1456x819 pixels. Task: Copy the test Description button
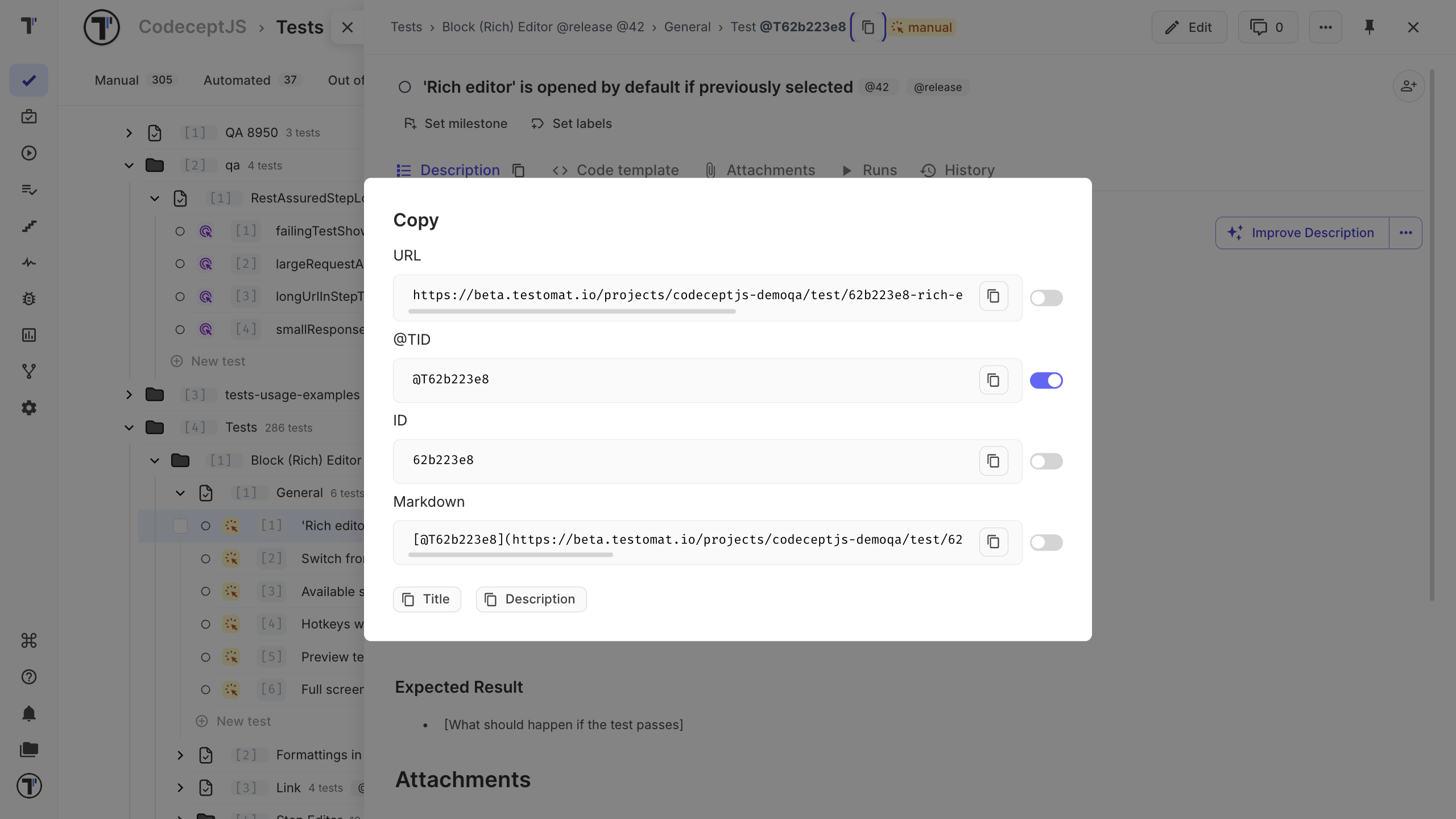[531, 599]
